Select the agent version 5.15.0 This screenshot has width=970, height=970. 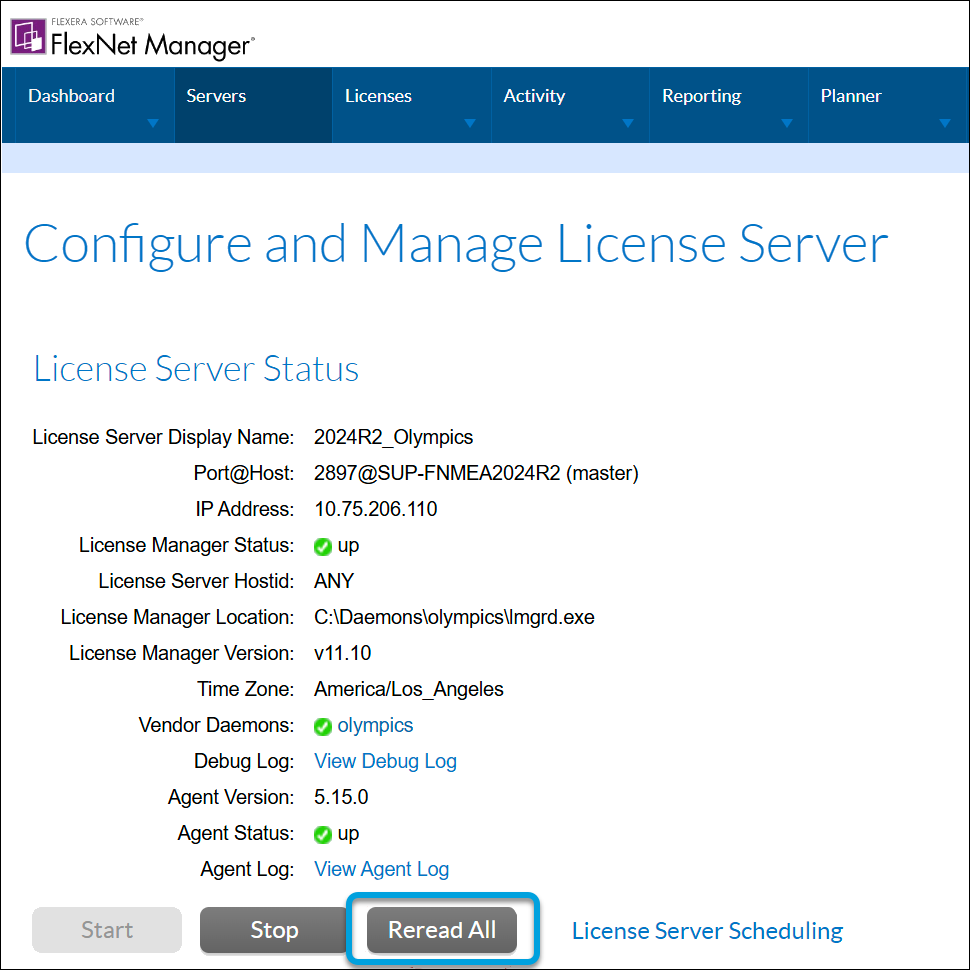point(341,797)
